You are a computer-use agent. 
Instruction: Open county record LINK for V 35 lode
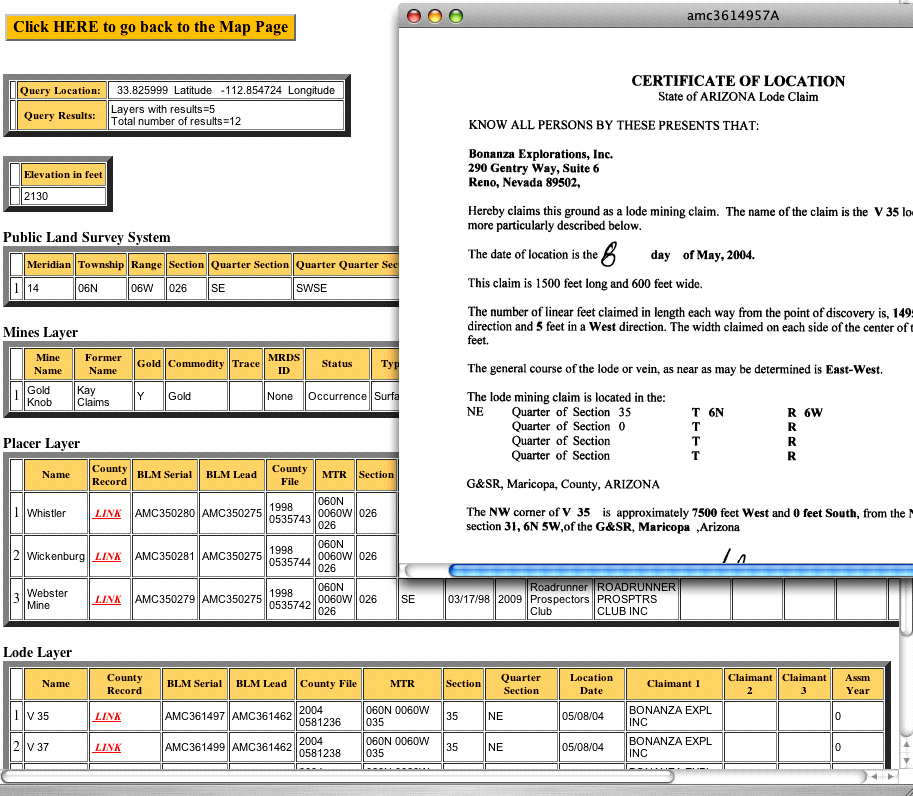point(108,716)
